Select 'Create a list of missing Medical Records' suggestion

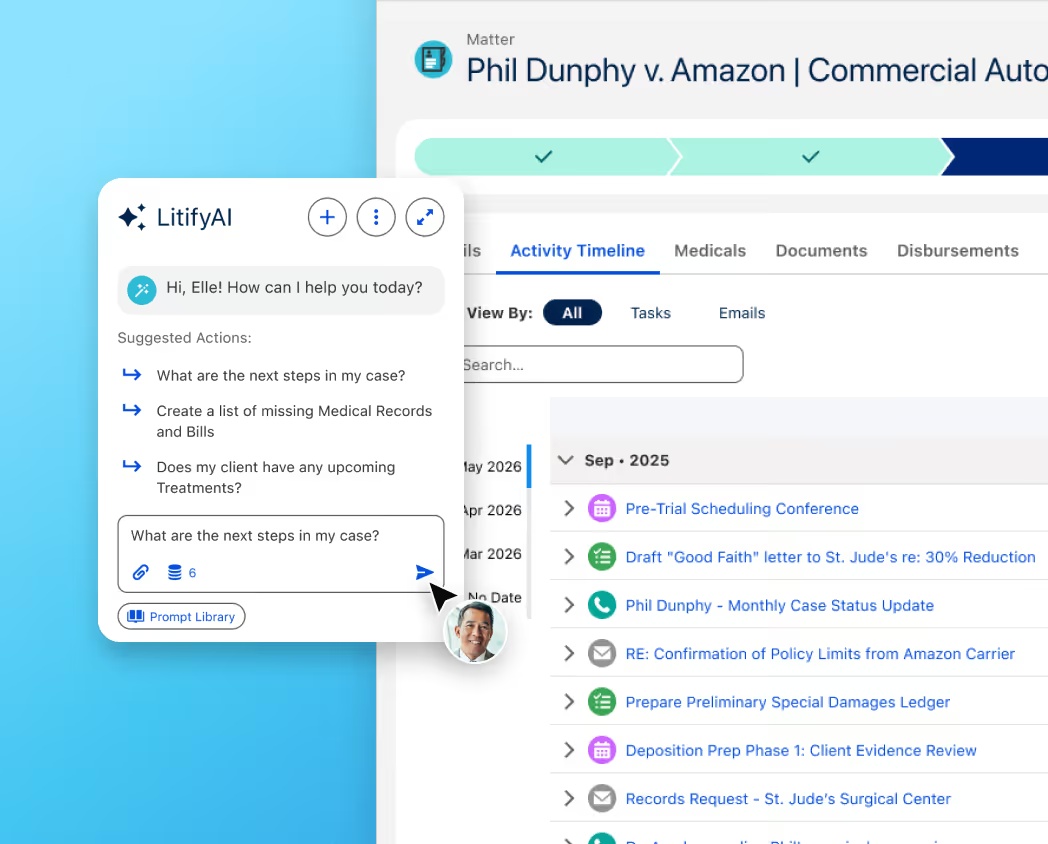tap(294, 421)
